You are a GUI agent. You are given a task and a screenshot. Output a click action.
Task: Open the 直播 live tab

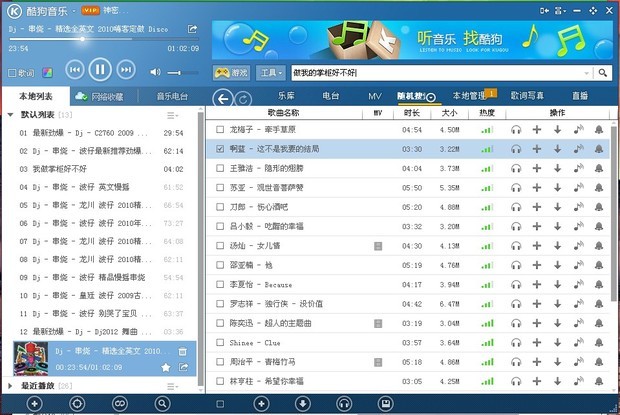[x=580, y=96]
